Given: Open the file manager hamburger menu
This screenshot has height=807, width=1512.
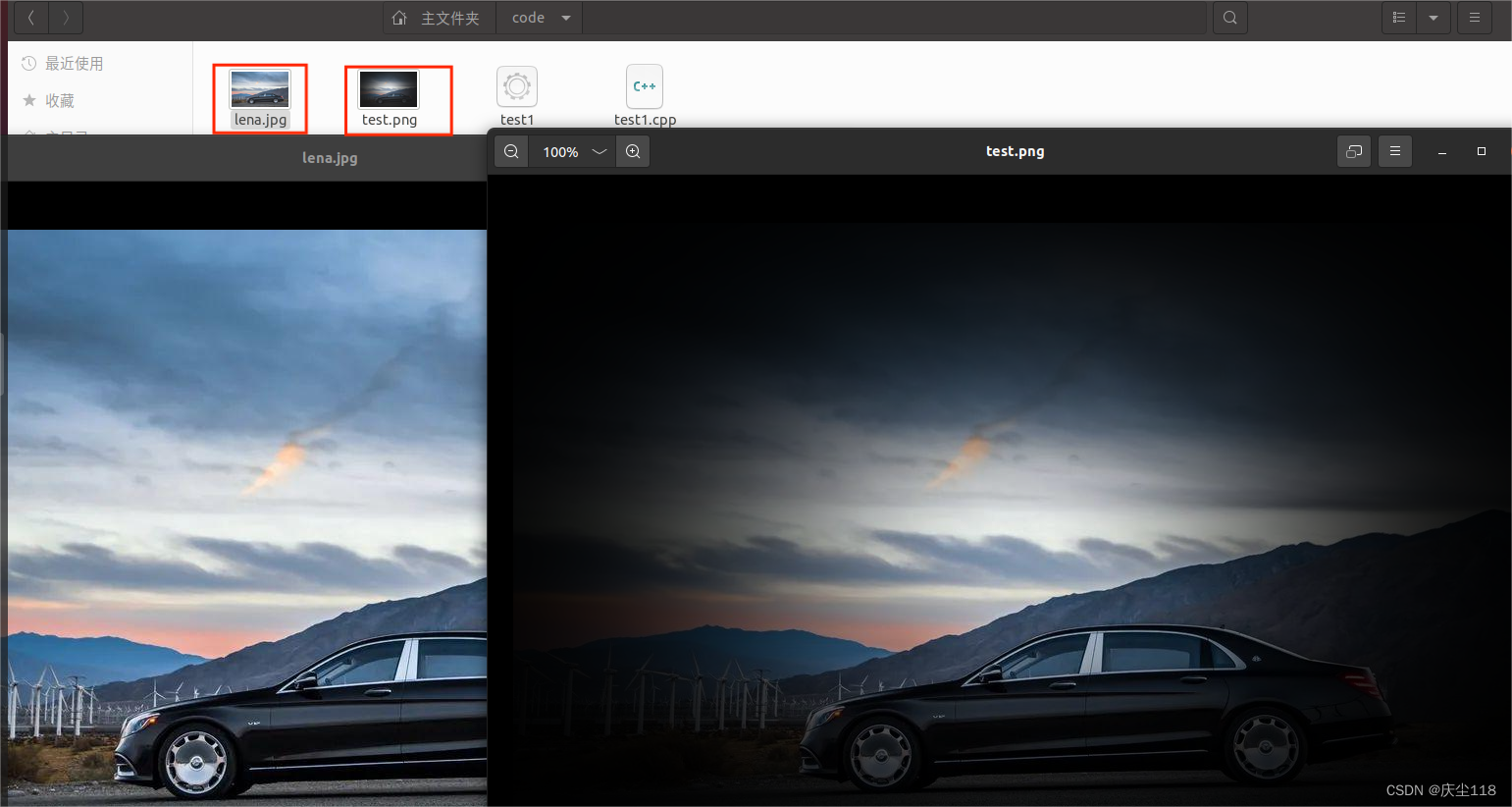Looking at the screenshot, I should tap(1475, 18).
